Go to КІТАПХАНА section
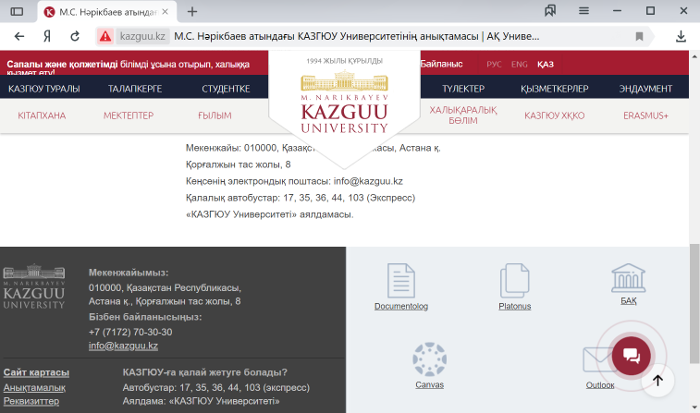The height and width of the screenshot is (413, 700). [x=42, y=116]
